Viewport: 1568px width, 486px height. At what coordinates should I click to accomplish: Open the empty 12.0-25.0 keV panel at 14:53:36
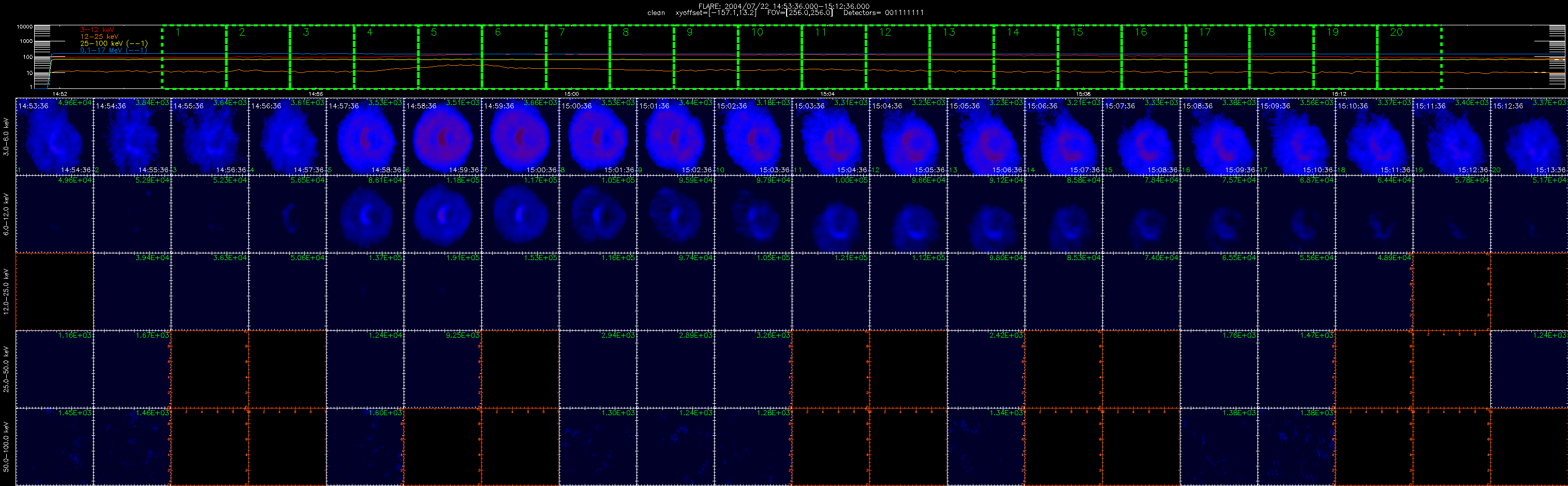[54, 292]
